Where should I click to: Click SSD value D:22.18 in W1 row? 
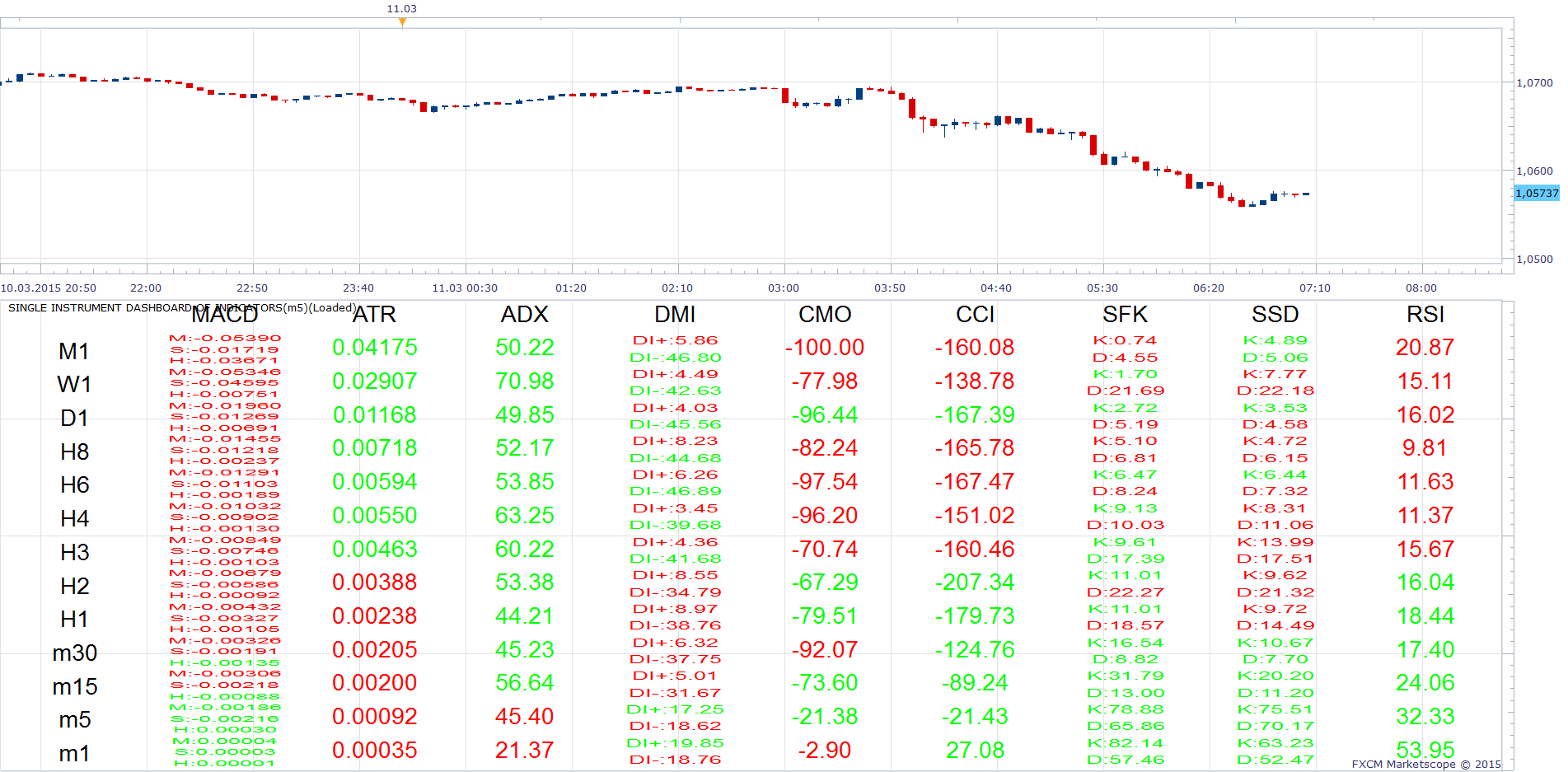click(1275, 391)
